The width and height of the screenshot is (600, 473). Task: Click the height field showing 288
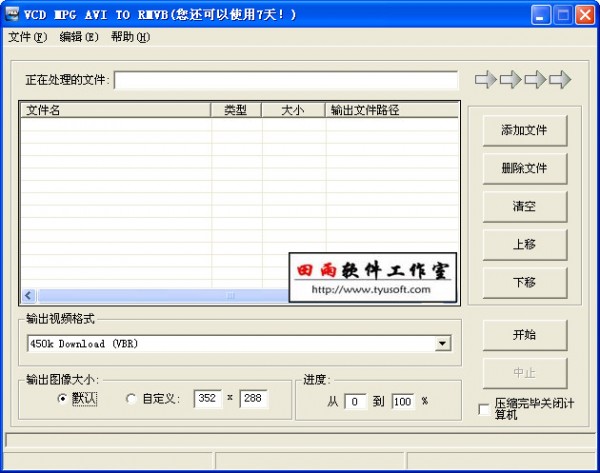point(253,398)
